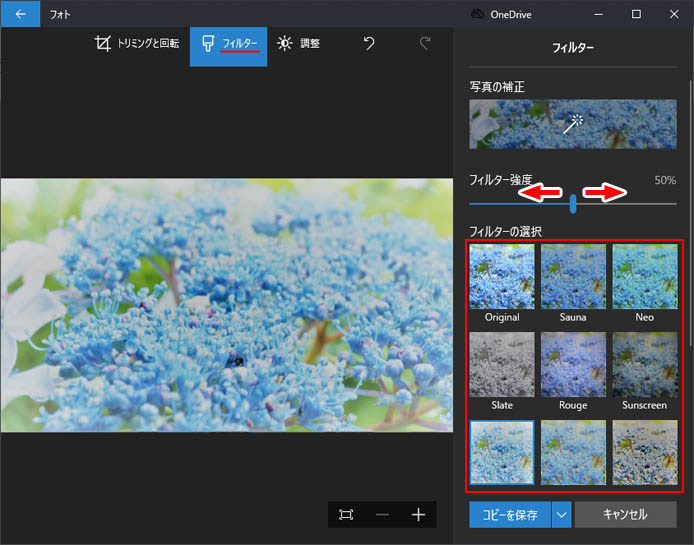Fit the photo to window

[346, 514]
